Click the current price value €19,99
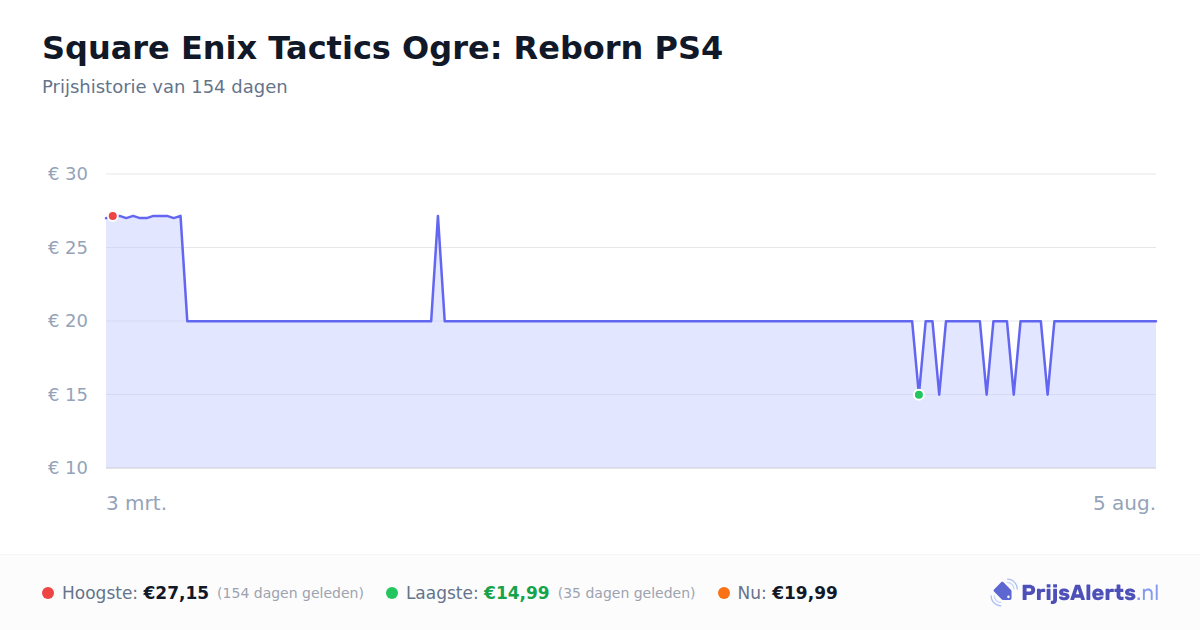 click(805, 593)
